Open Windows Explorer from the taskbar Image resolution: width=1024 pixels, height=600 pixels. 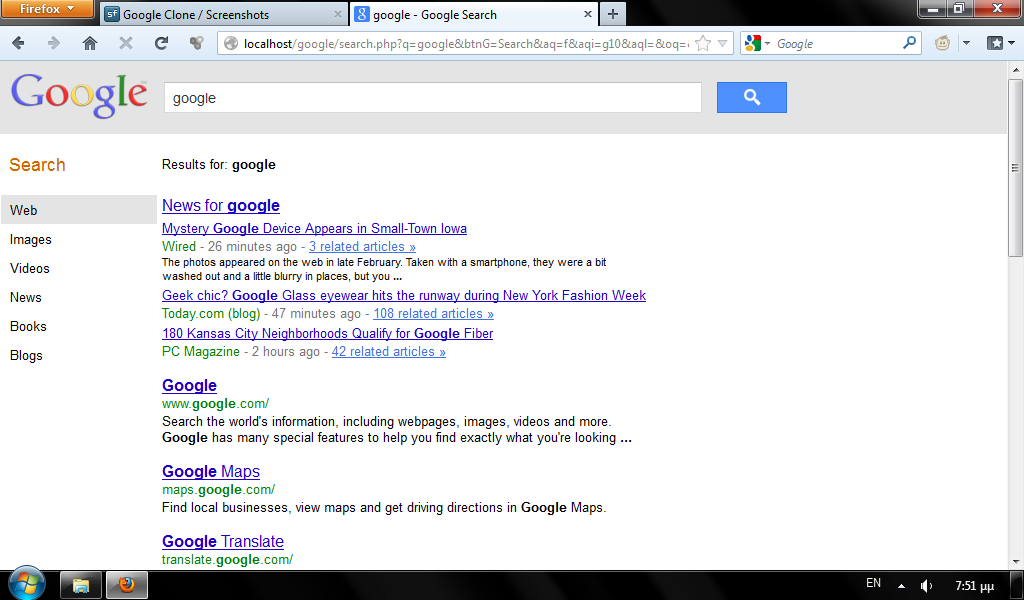pos(80,585)
